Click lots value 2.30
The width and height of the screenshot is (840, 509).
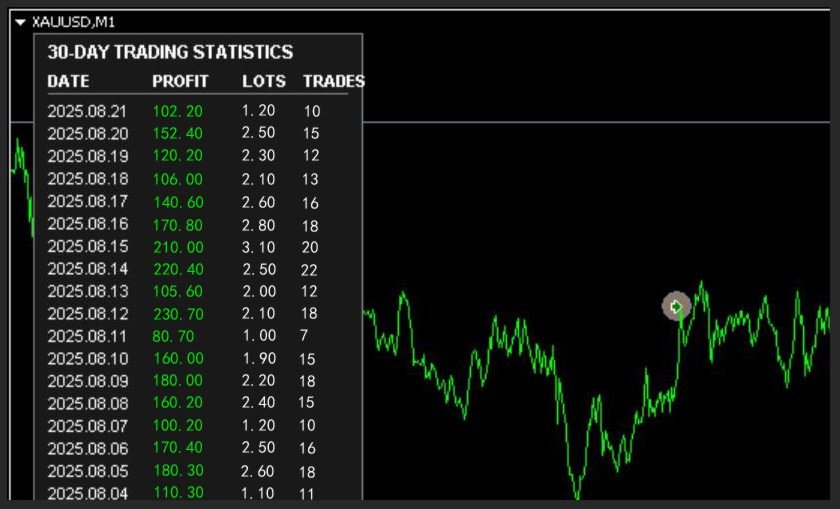tap(258, 156)
